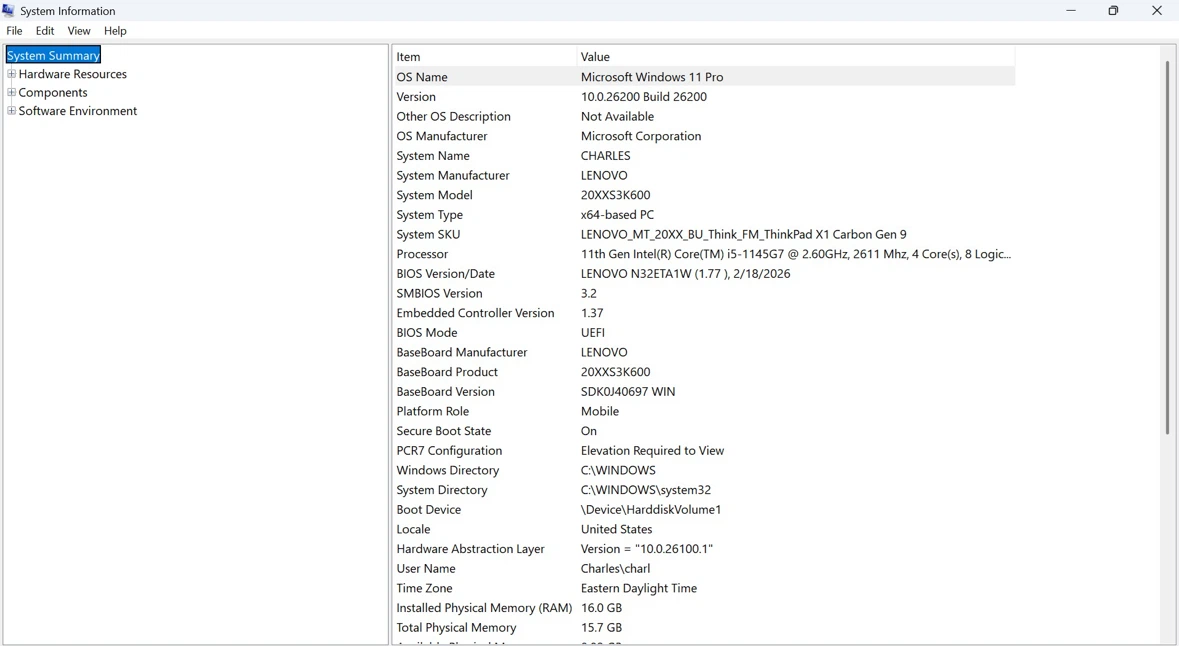
Task: Click value Microsoft Corporation
Action: point(641,136)
